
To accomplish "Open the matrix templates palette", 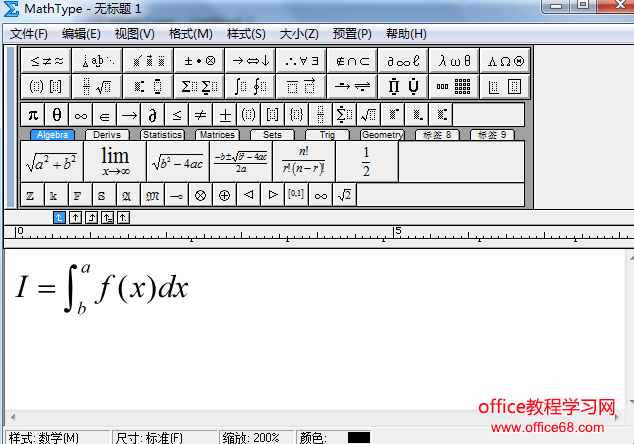I will click(x=454, y=86).
